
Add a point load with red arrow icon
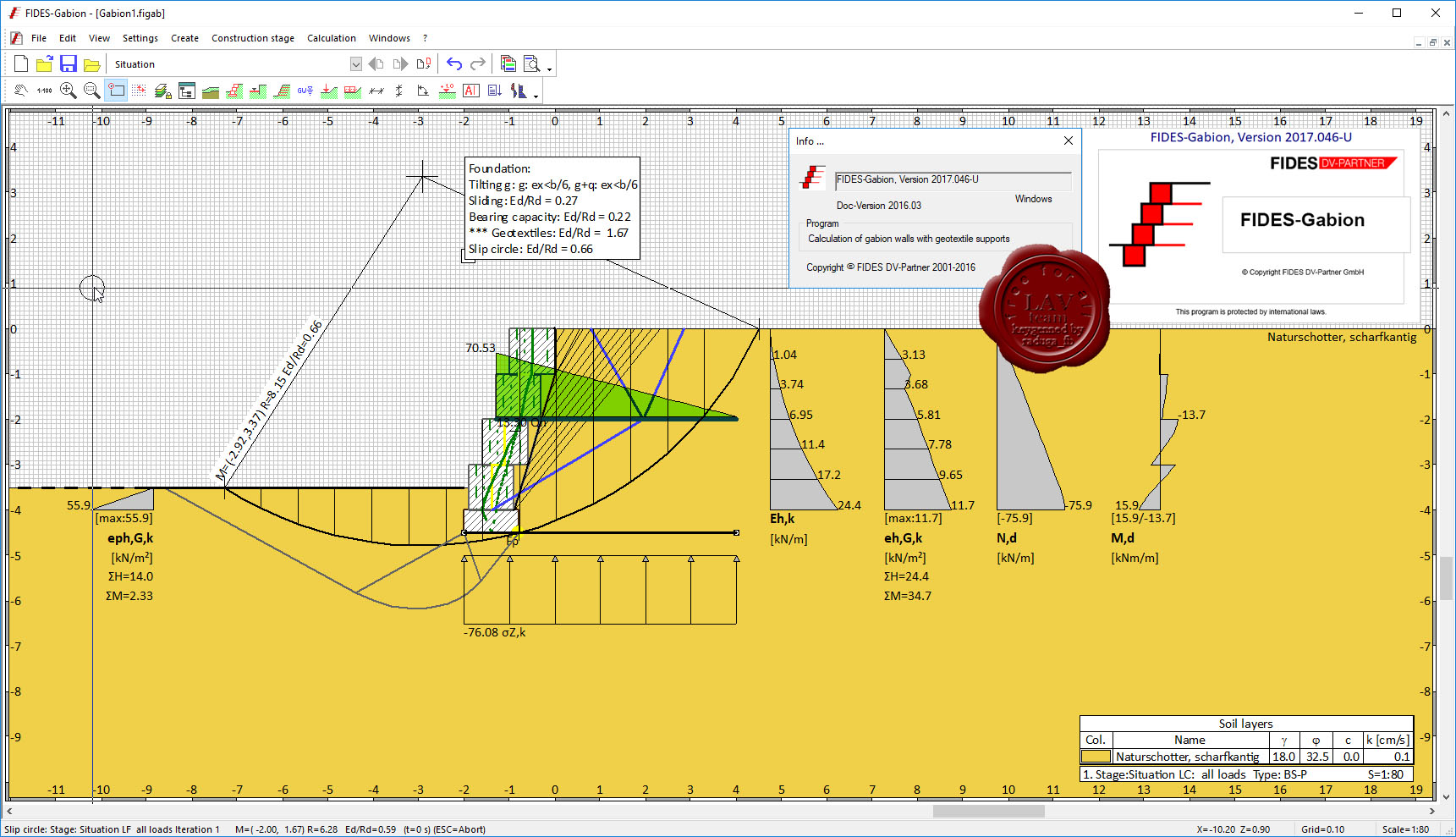pyautogui.click(x=329, y=91)
